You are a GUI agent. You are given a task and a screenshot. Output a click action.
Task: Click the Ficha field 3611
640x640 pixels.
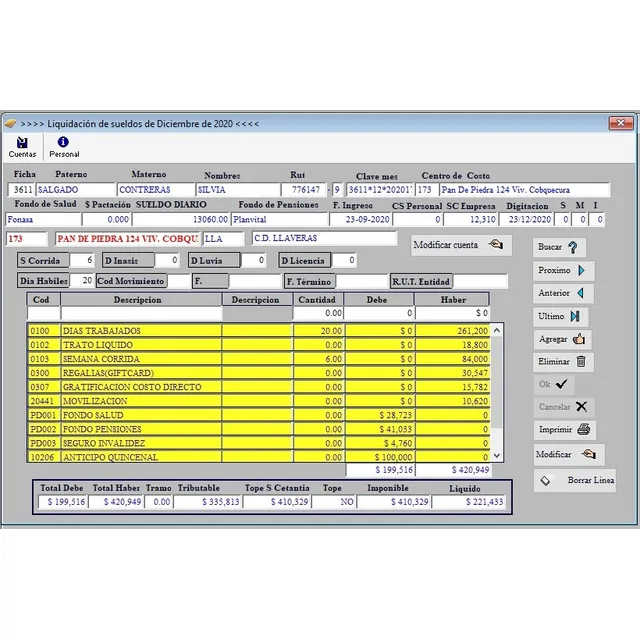pyautogui.click(x=21, y=190)
